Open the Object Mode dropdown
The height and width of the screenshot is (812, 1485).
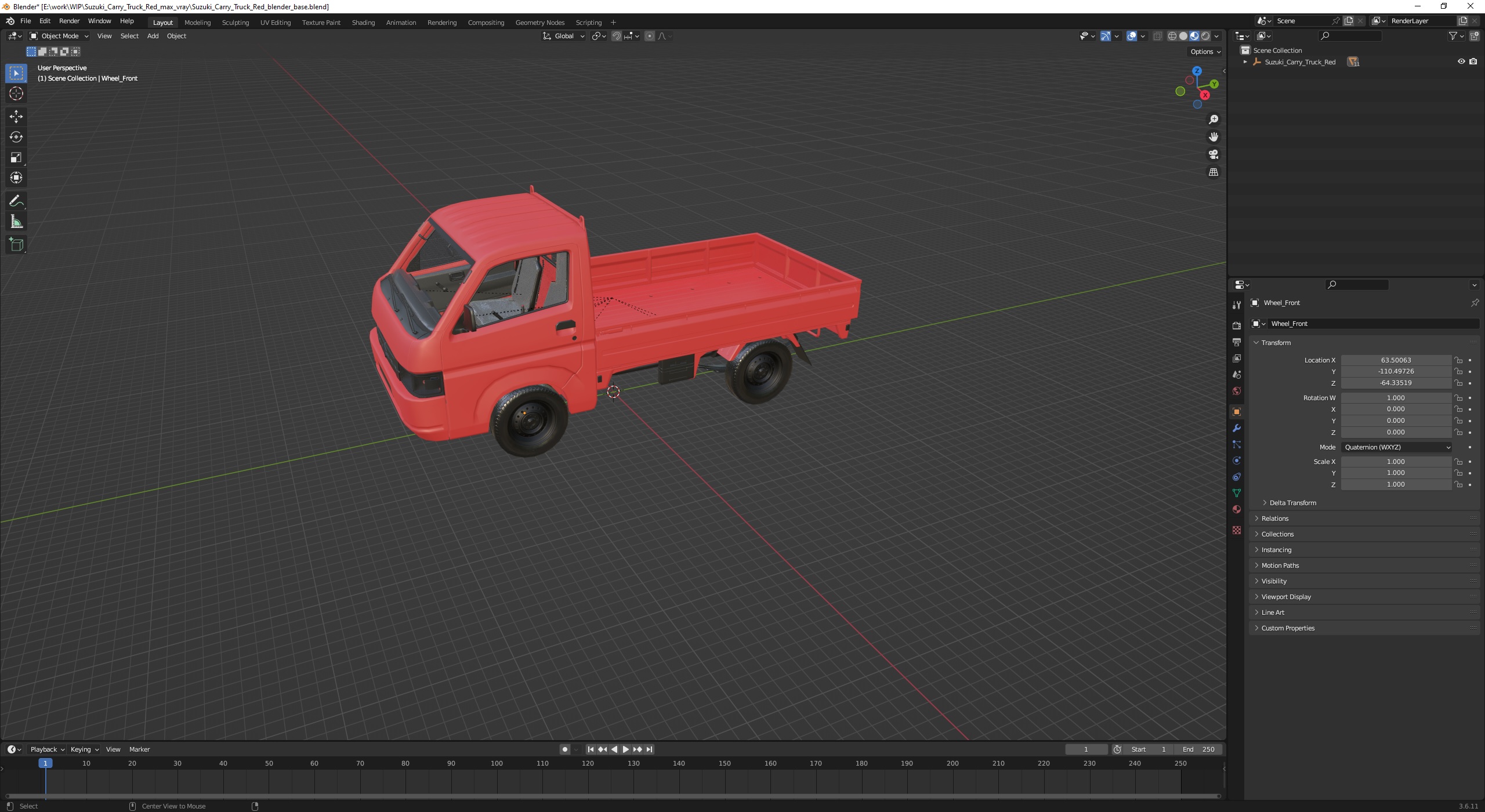point(59,36)
